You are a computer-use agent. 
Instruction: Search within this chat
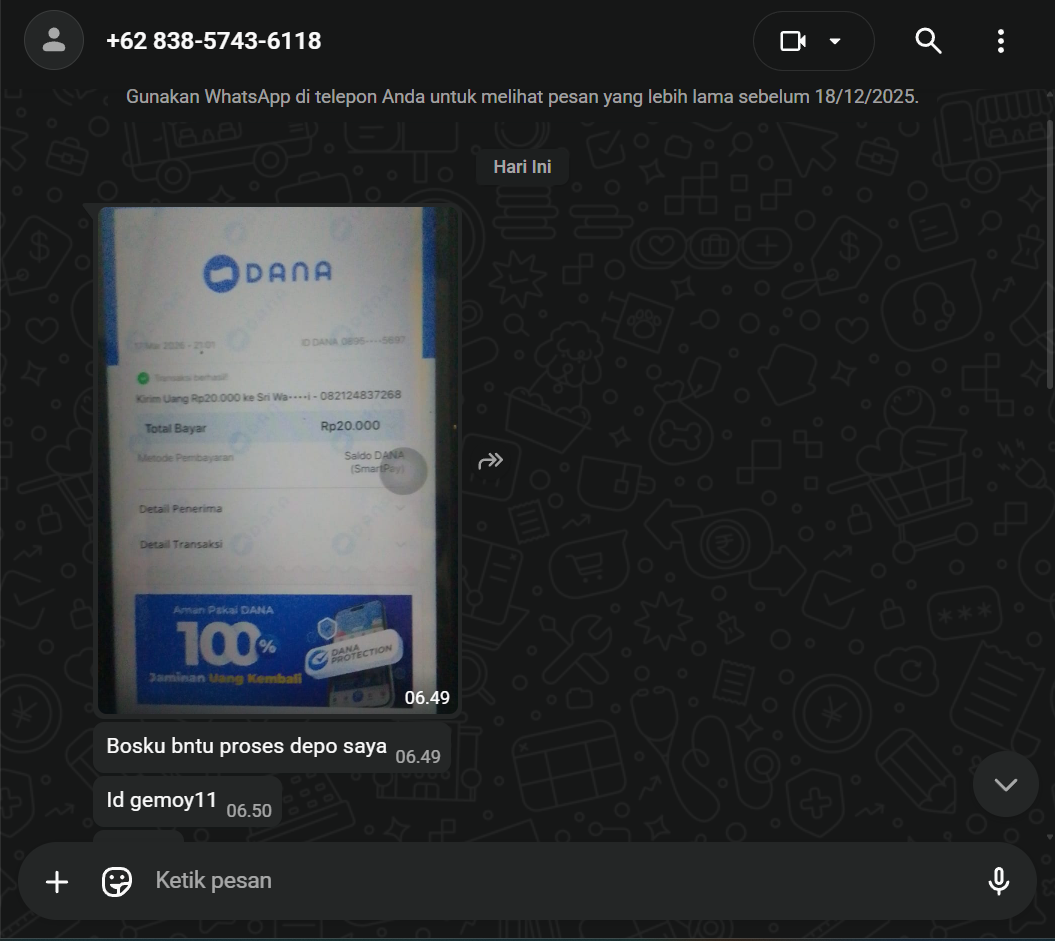coord(928,41)
